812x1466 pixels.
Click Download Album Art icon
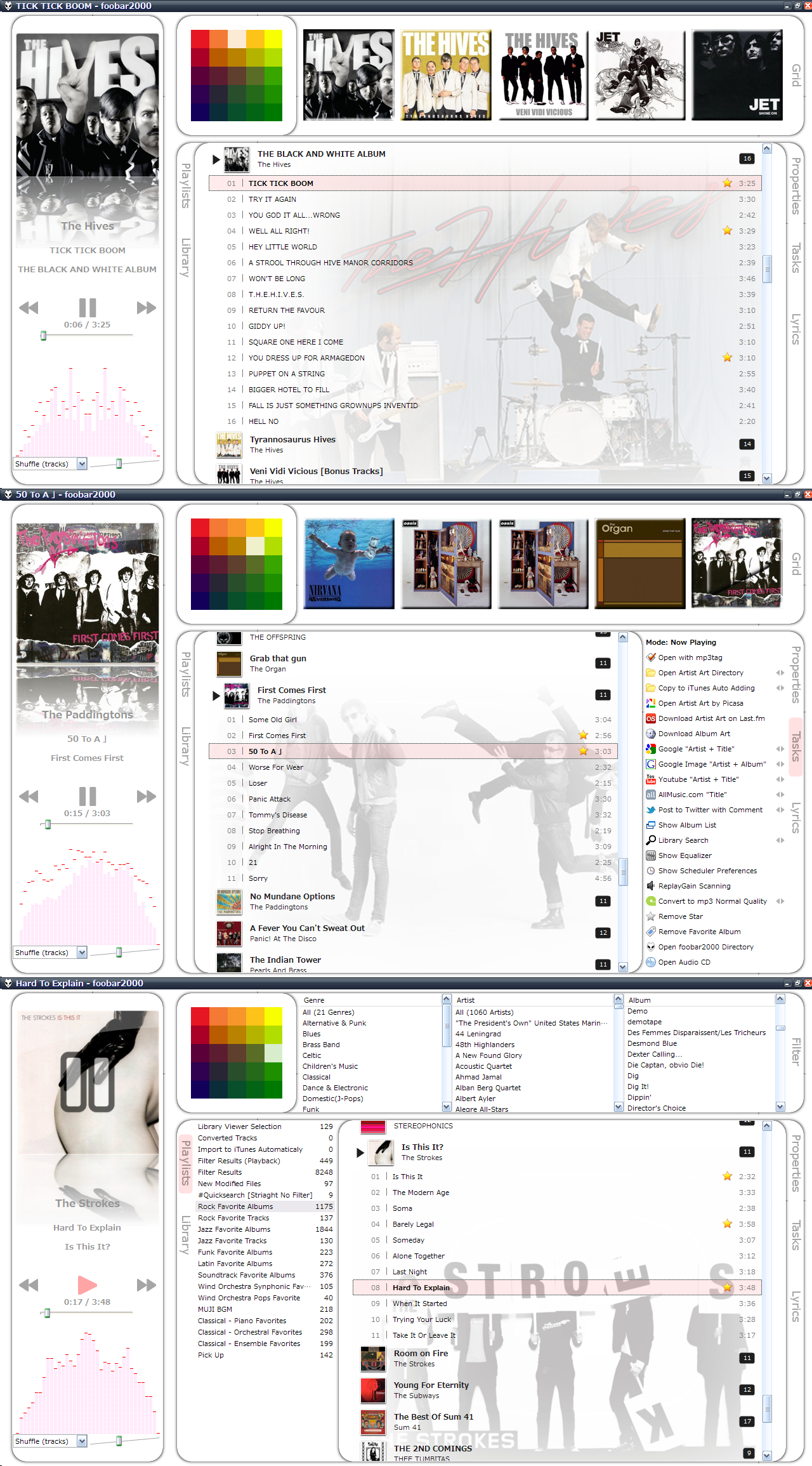650,734
